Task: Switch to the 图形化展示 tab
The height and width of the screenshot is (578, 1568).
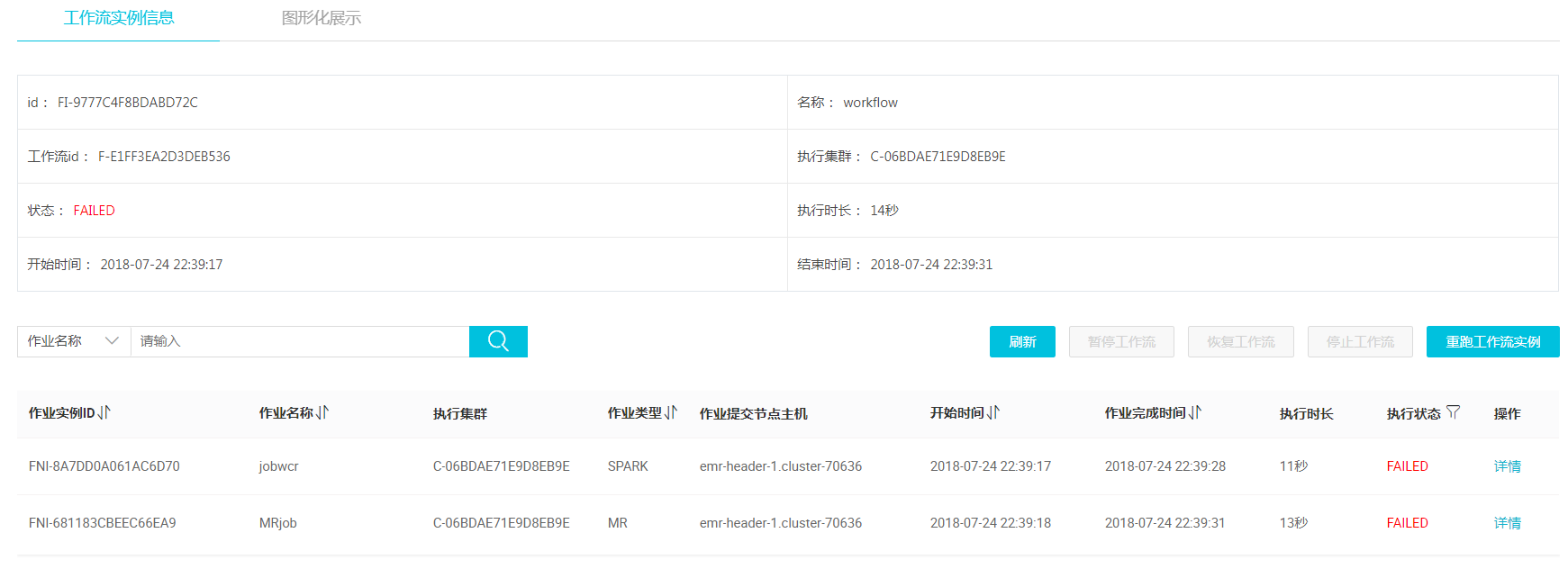Action: (321, 18)
